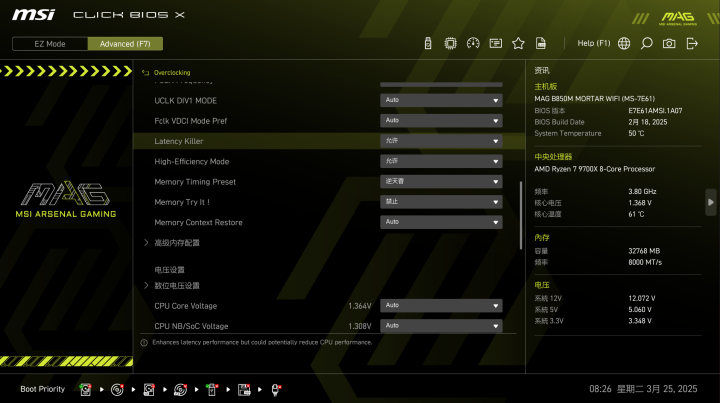The height and width of the screenshot is (403, 720).
Task: Click the 08:26 date and time display
Action: click(643, 389)
